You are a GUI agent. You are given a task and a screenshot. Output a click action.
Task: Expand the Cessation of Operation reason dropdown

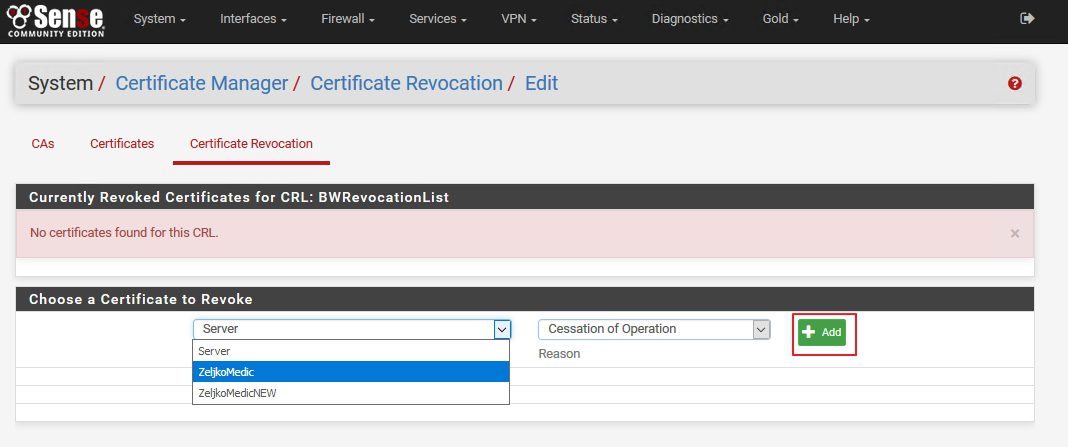(x=654, y=329)
